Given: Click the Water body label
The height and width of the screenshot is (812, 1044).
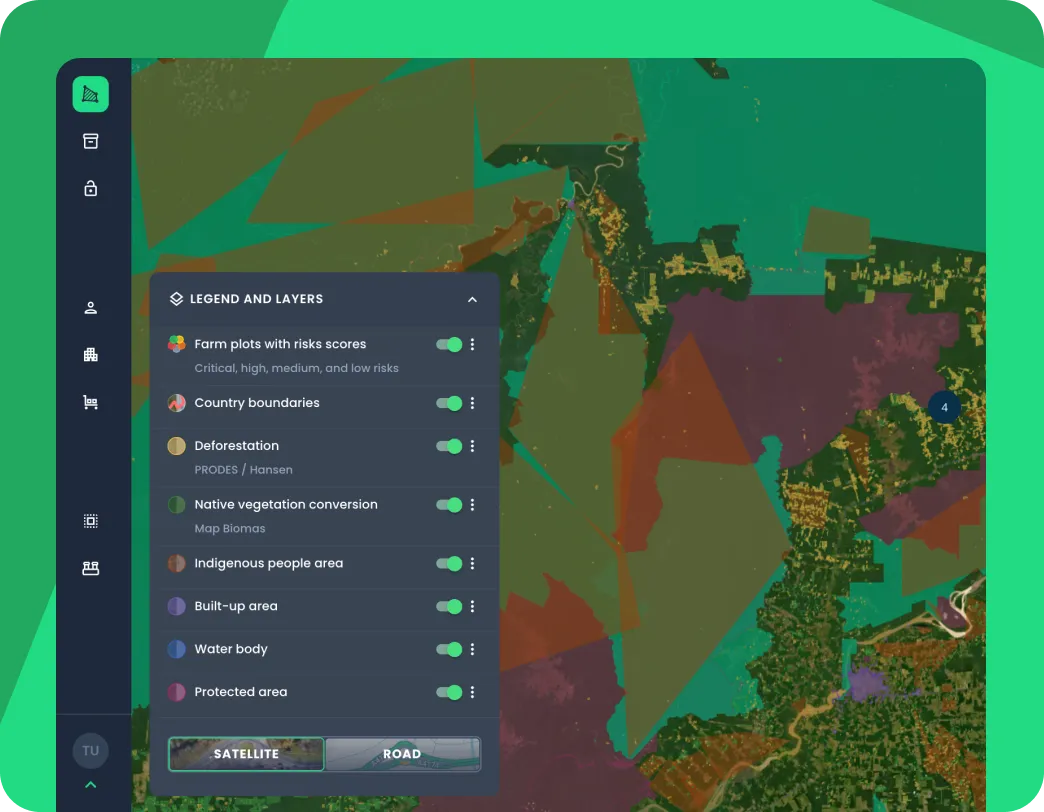Looking at the screenshot, I should pyautogui.click(x=231, y=649).
